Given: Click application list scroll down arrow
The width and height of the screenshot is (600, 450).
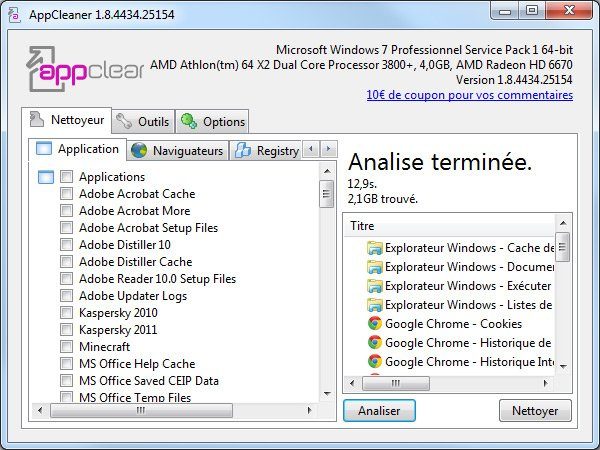Looking at the screenshot, I should (327, 394).
